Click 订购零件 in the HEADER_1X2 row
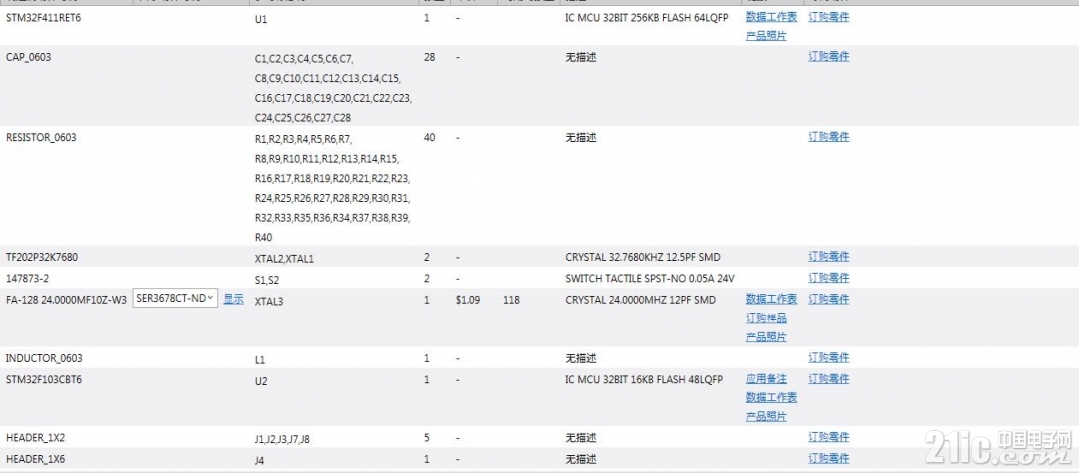 pyautogui.click(x=829, y=437)
